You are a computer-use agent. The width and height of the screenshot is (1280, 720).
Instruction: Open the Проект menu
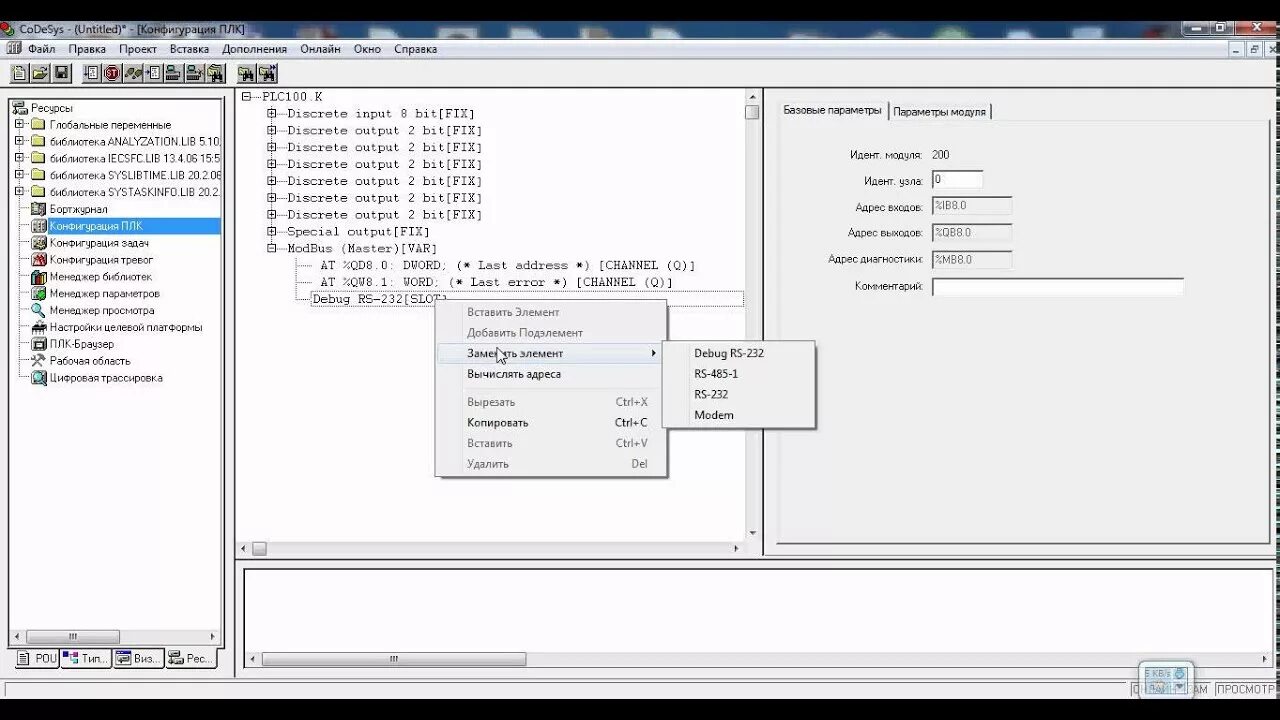tap(138, 49)
